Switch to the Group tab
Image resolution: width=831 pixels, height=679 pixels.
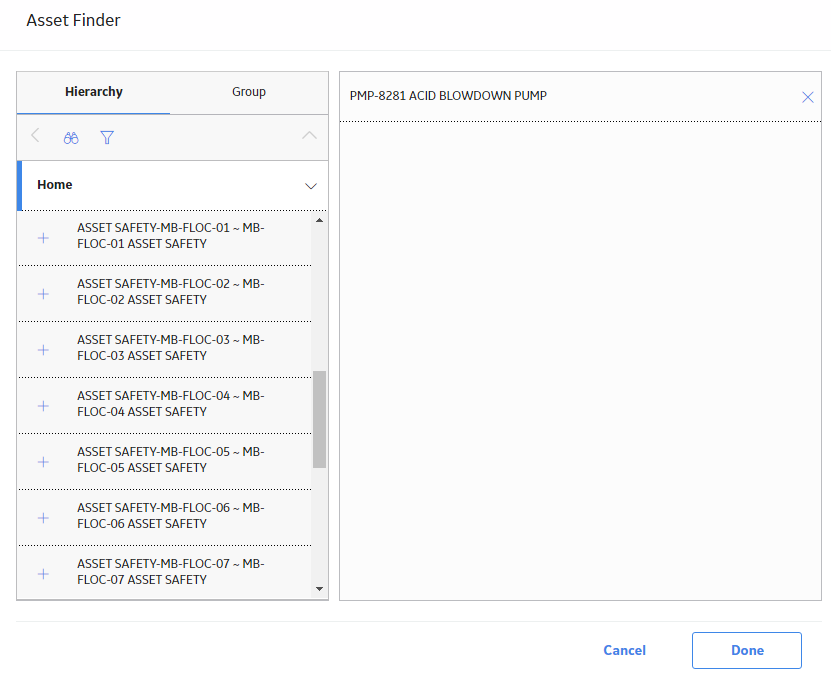[x=249, y=92]
